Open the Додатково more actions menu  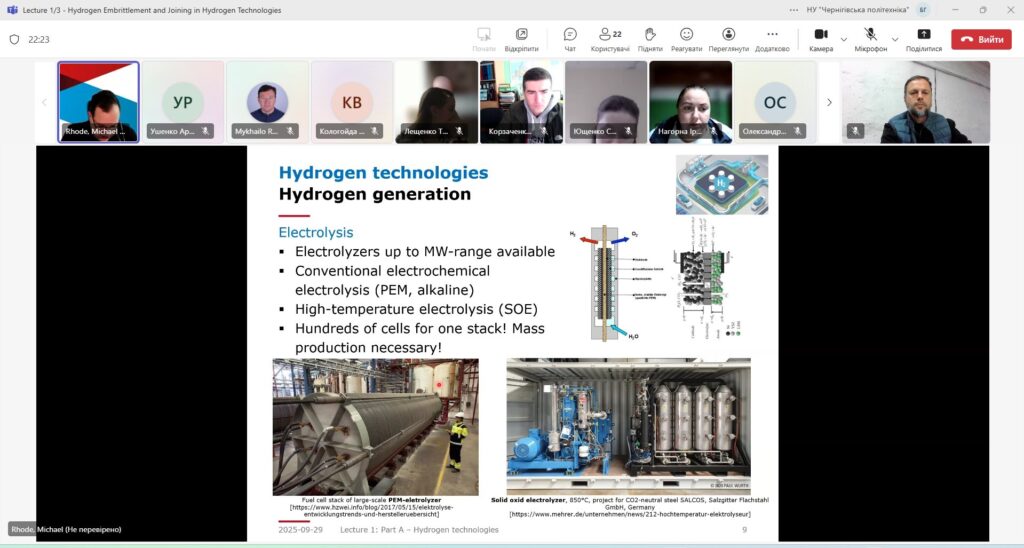tap(772, 39)
